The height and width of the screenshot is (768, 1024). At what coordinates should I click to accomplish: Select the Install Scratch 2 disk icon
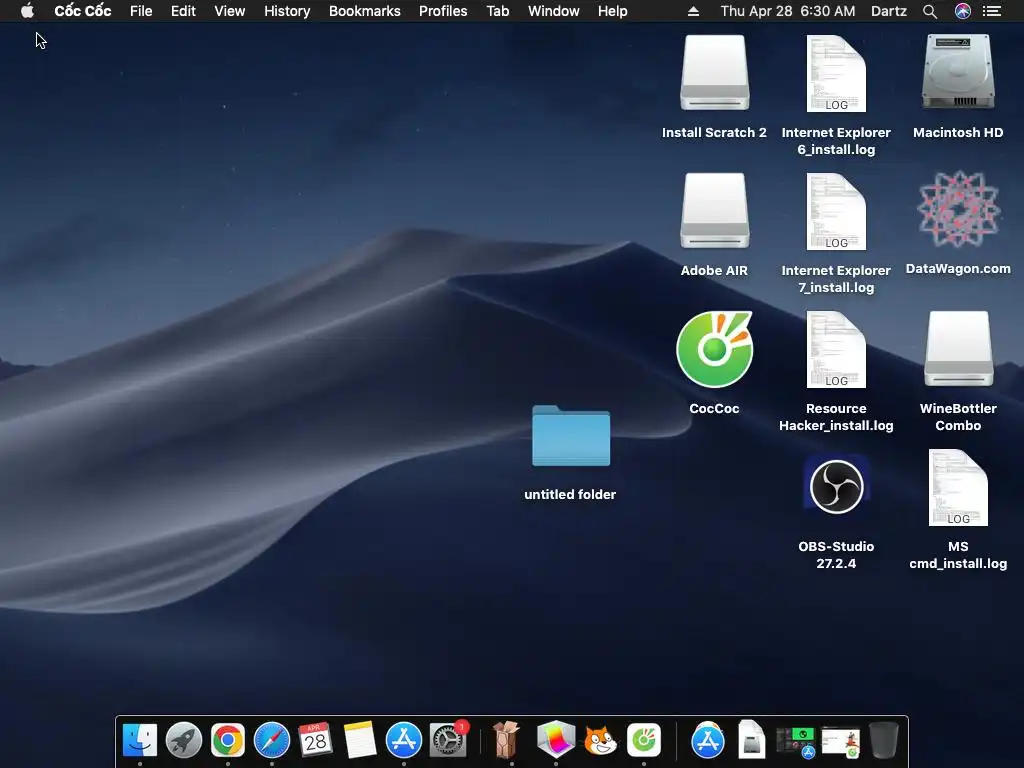tap(714, 73)
